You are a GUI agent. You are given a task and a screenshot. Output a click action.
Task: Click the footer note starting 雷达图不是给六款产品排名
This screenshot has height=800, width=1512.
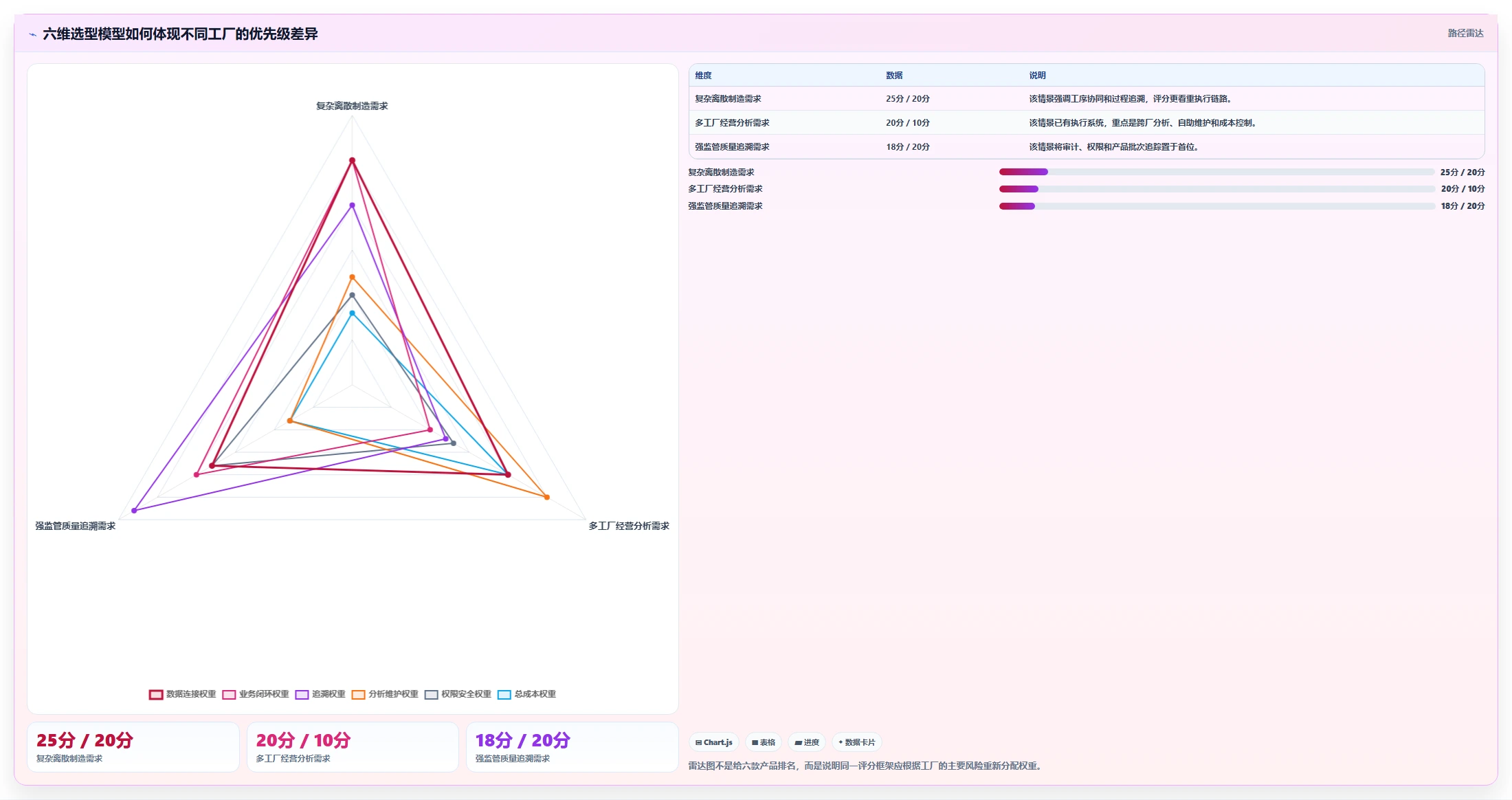coord(867,766)
